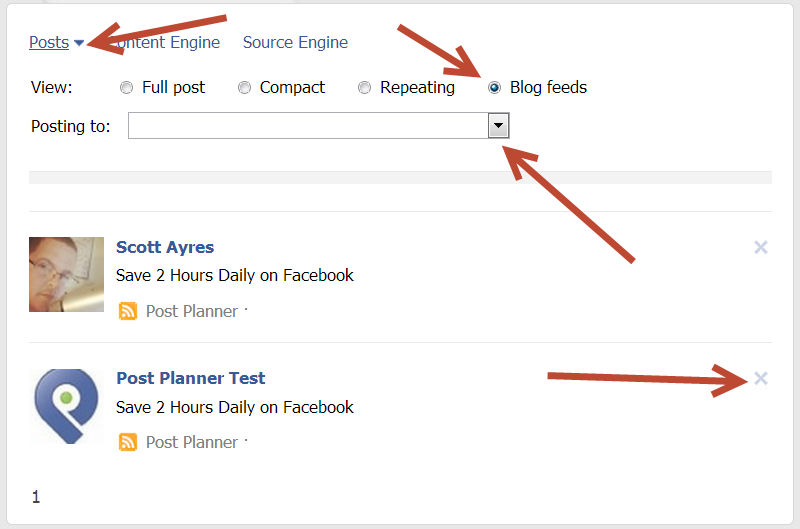
Task: Open the Scott Ayres name link
Action: (x=165, y=247)
